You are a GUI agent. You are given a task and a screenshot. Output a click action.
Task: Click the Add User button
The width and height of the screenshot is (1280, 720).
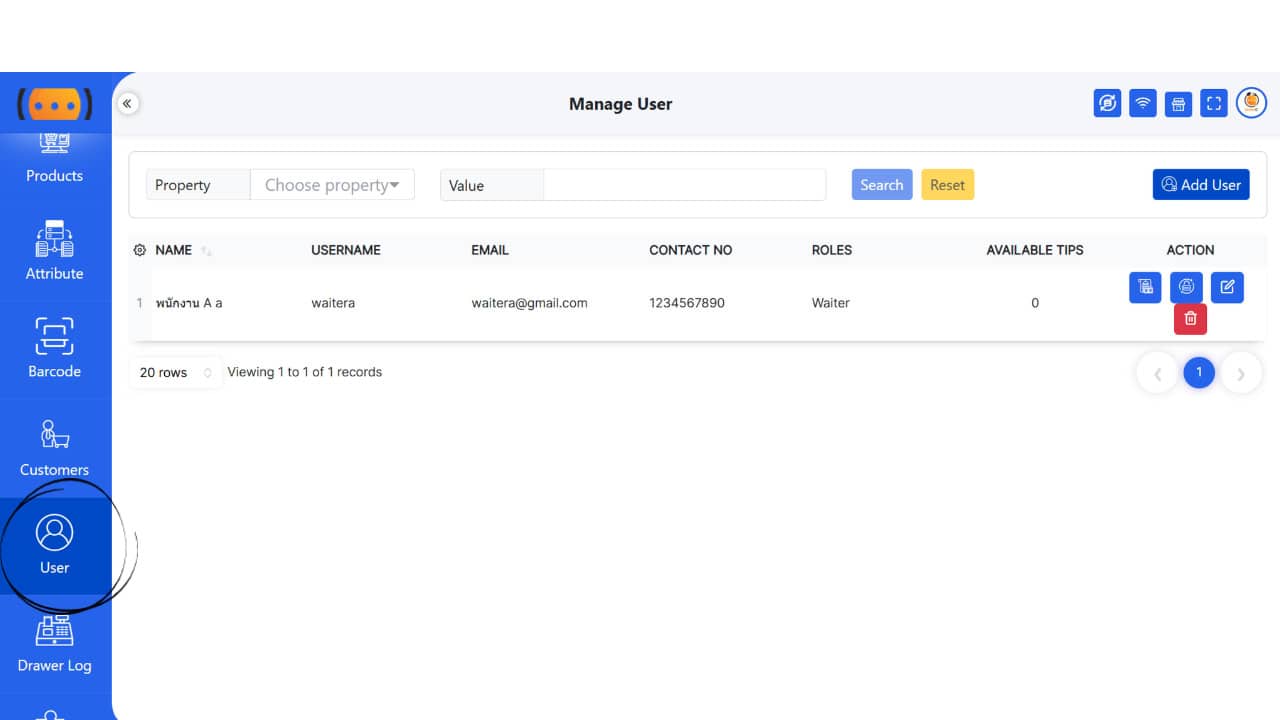pyautogui.click(x=1200, y=185)
